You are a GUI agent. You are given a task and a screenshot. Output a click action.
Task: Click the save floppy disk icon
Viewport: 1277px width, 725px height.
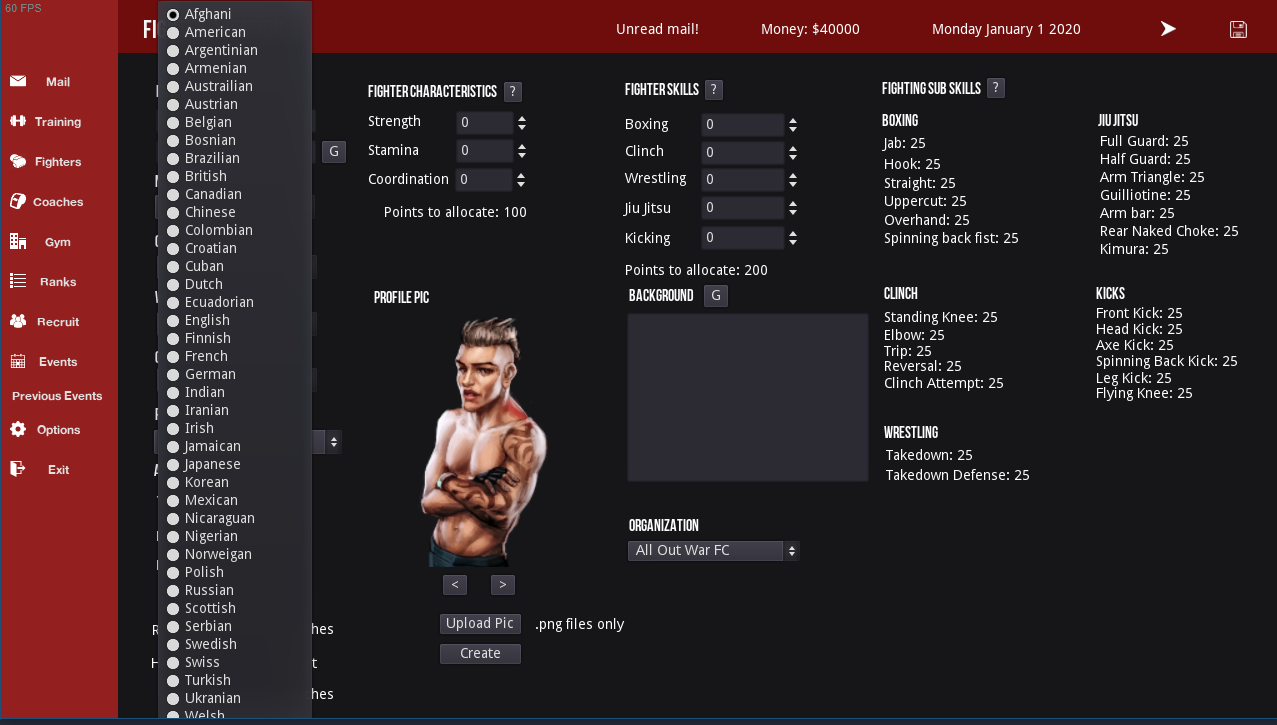[x=1238, y=29]
